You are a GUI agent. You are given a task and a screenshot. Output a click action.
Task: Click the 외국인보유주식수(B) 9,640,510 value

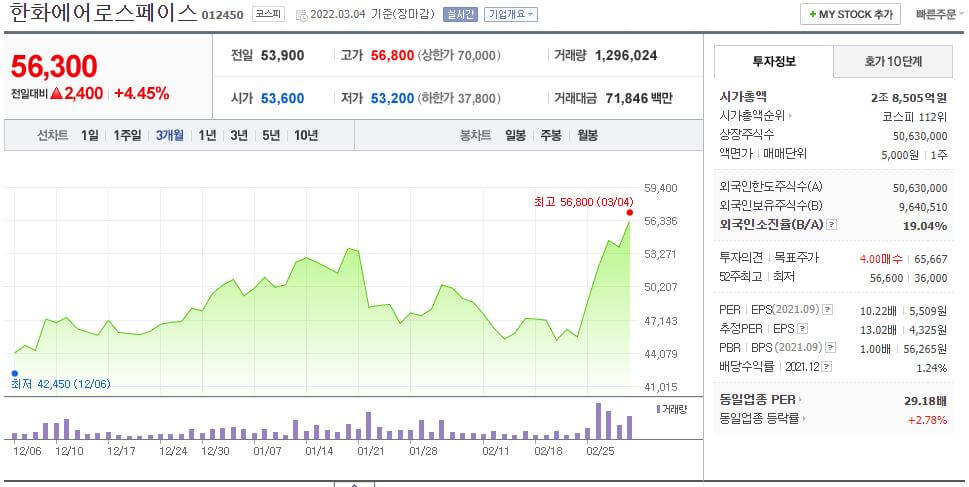pos(923,206)
